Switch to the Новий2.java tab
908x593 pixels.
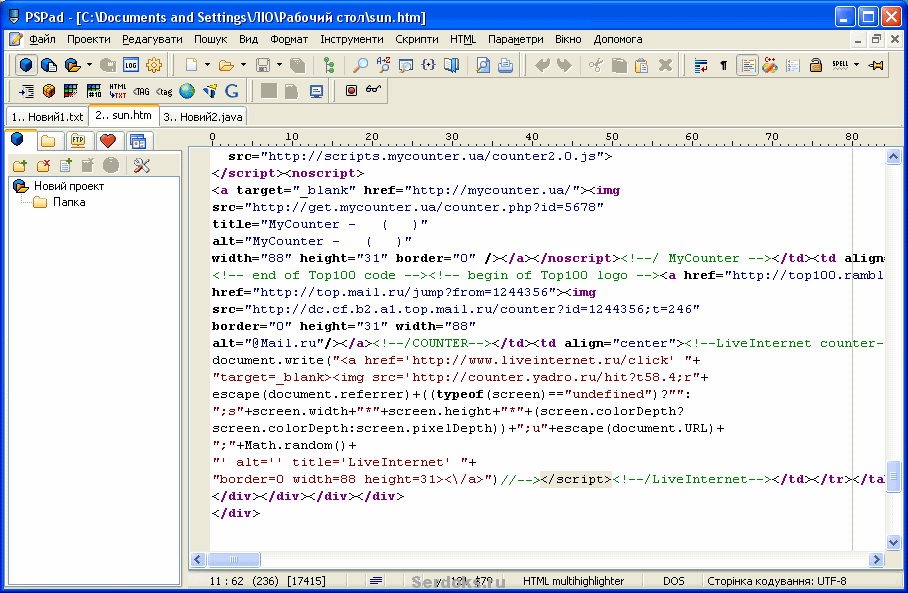203,117
